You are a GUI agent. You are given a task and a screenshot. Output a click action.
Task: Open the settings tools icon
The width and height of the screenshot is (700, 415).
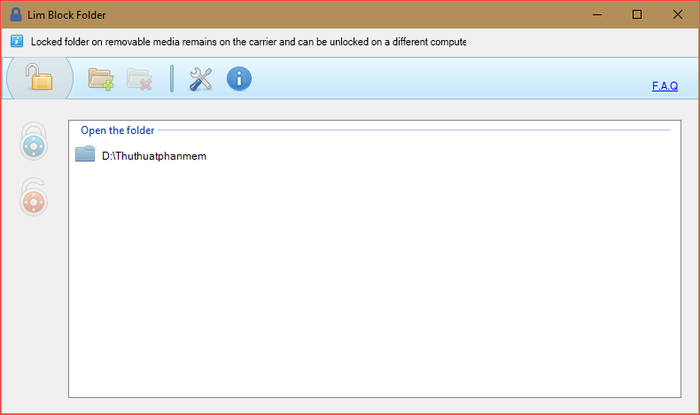pyautogui.click(x=200, y=79)
